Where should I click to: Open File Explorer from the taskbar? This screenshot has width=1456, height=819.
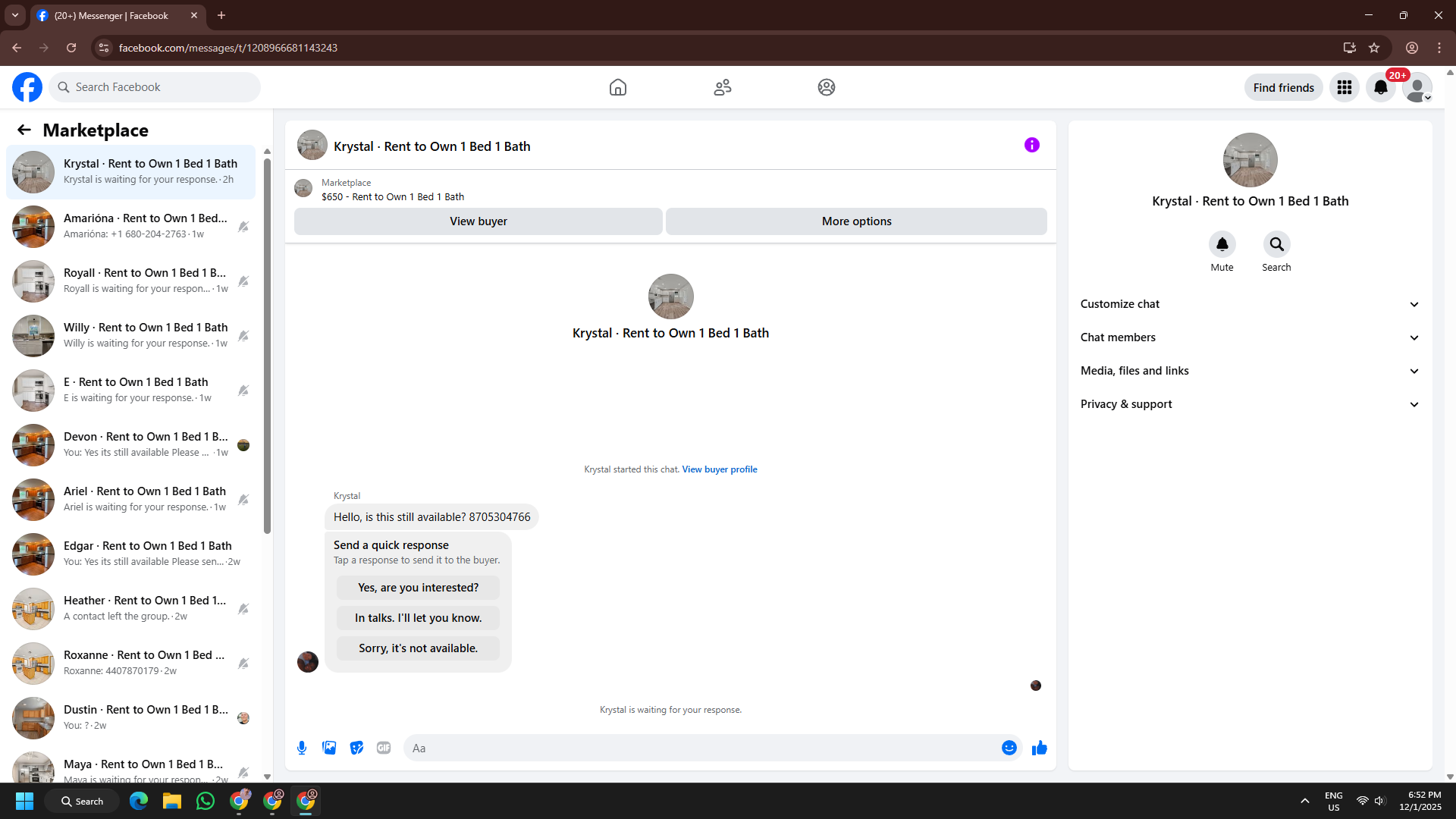(172, 801)
